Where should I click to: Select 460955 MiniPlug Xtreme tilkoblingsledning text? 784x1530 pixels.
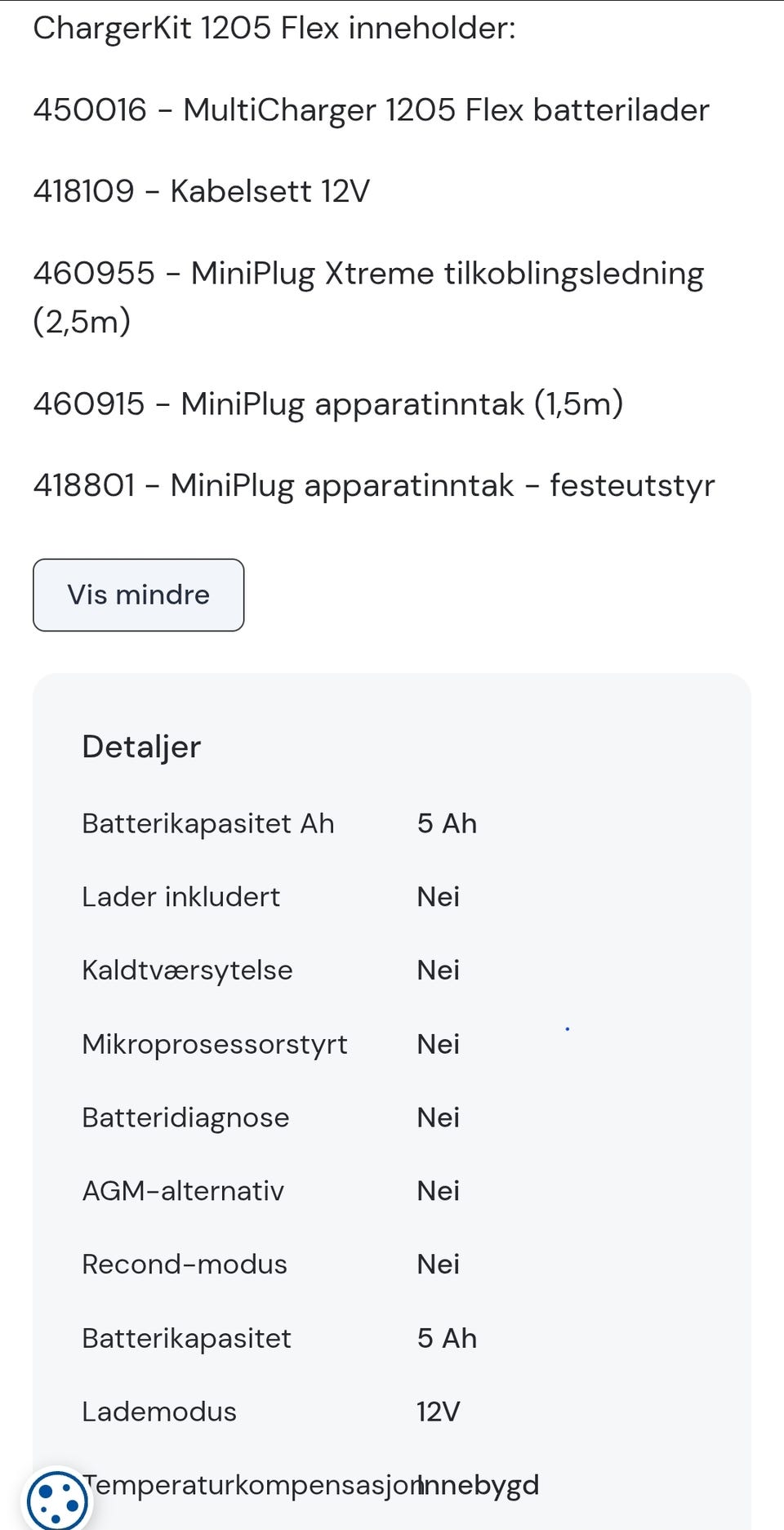click(367, 274)
